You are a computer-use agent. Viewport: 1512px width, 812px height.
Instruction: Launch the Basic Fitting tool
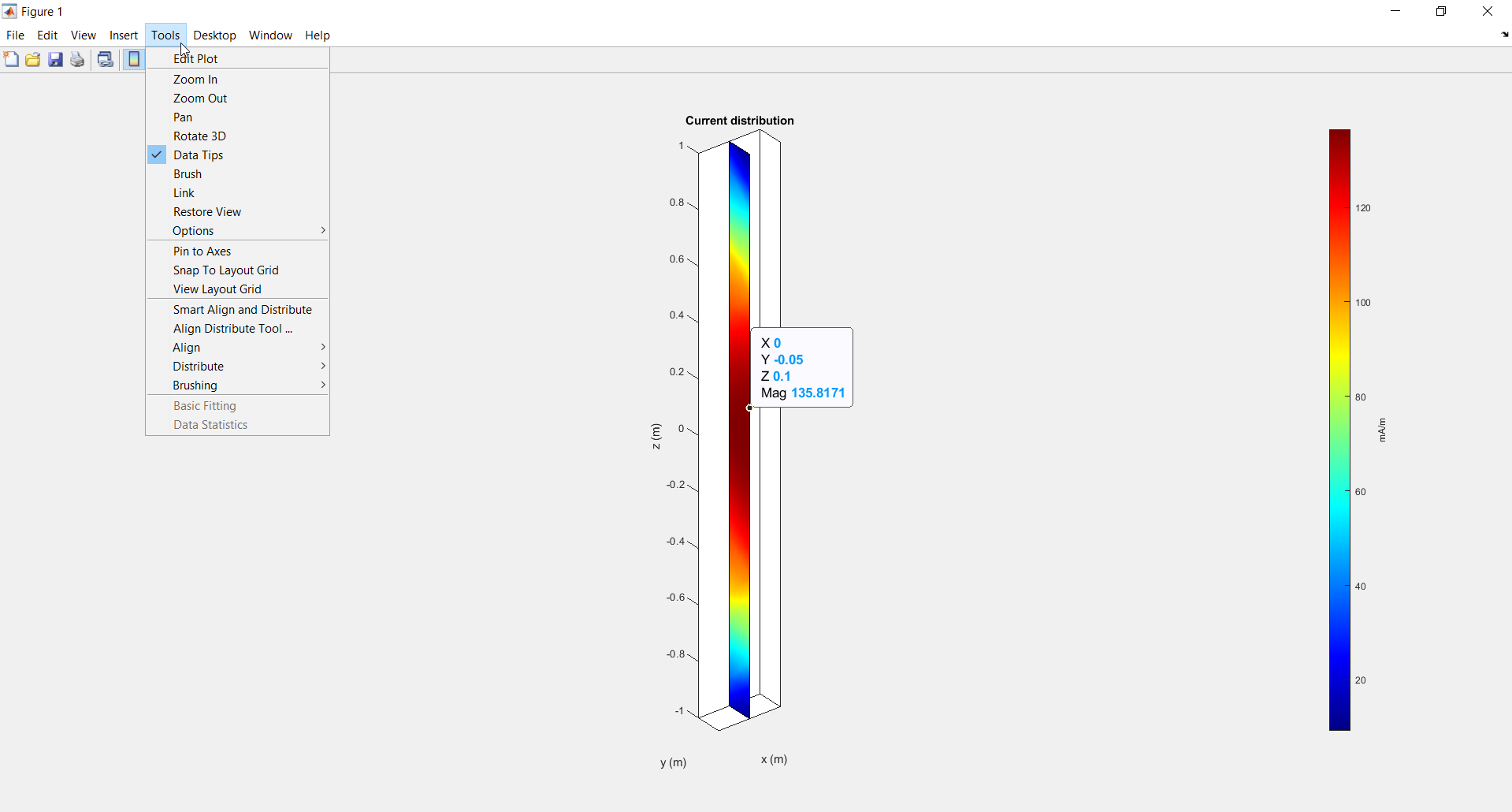[x=204, y=405]
